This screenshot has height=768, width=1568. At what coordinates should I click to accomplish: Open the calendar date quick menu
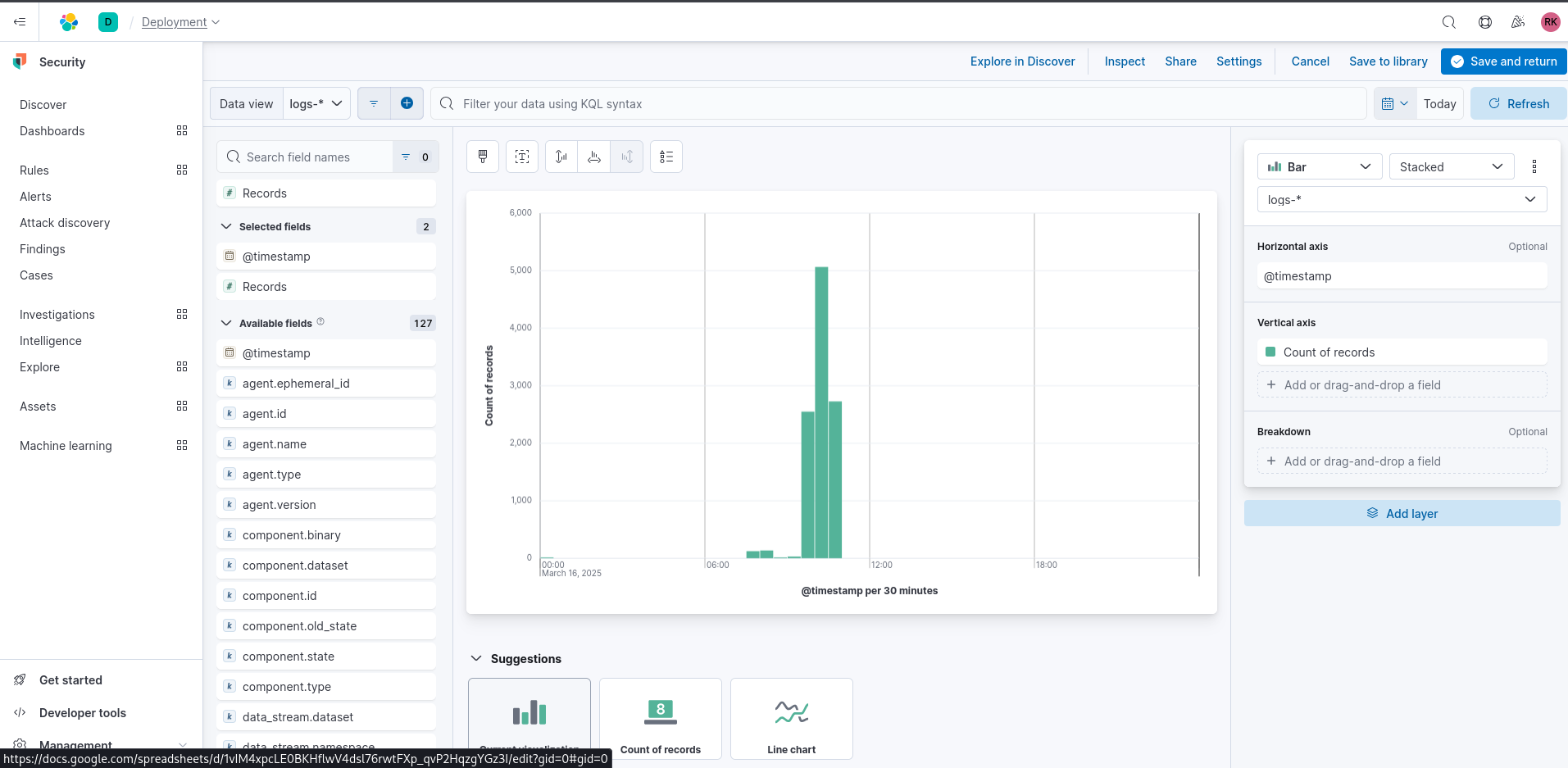coord(1395,103)
